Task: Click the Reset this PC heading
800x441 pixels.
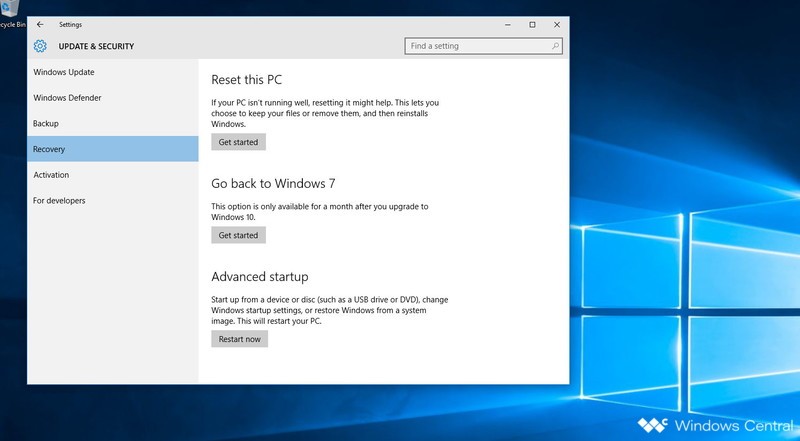Action: pos(246,80)
